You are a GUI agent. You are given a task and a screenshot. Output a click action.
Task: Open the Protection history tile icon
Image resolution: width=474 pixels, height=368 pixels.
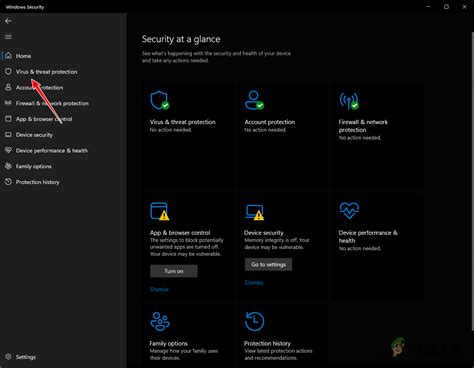click(254, 321)
